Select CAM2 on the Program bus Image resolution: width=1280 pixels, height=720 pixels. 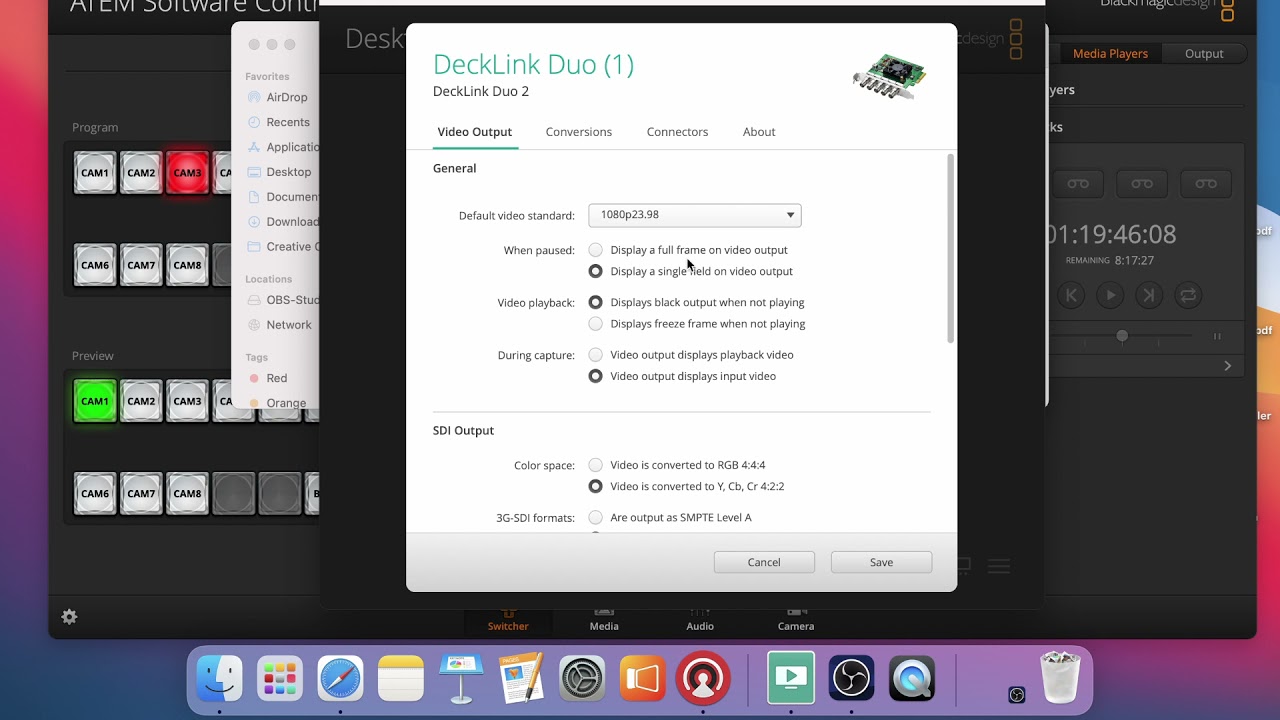tap(141, 173)
